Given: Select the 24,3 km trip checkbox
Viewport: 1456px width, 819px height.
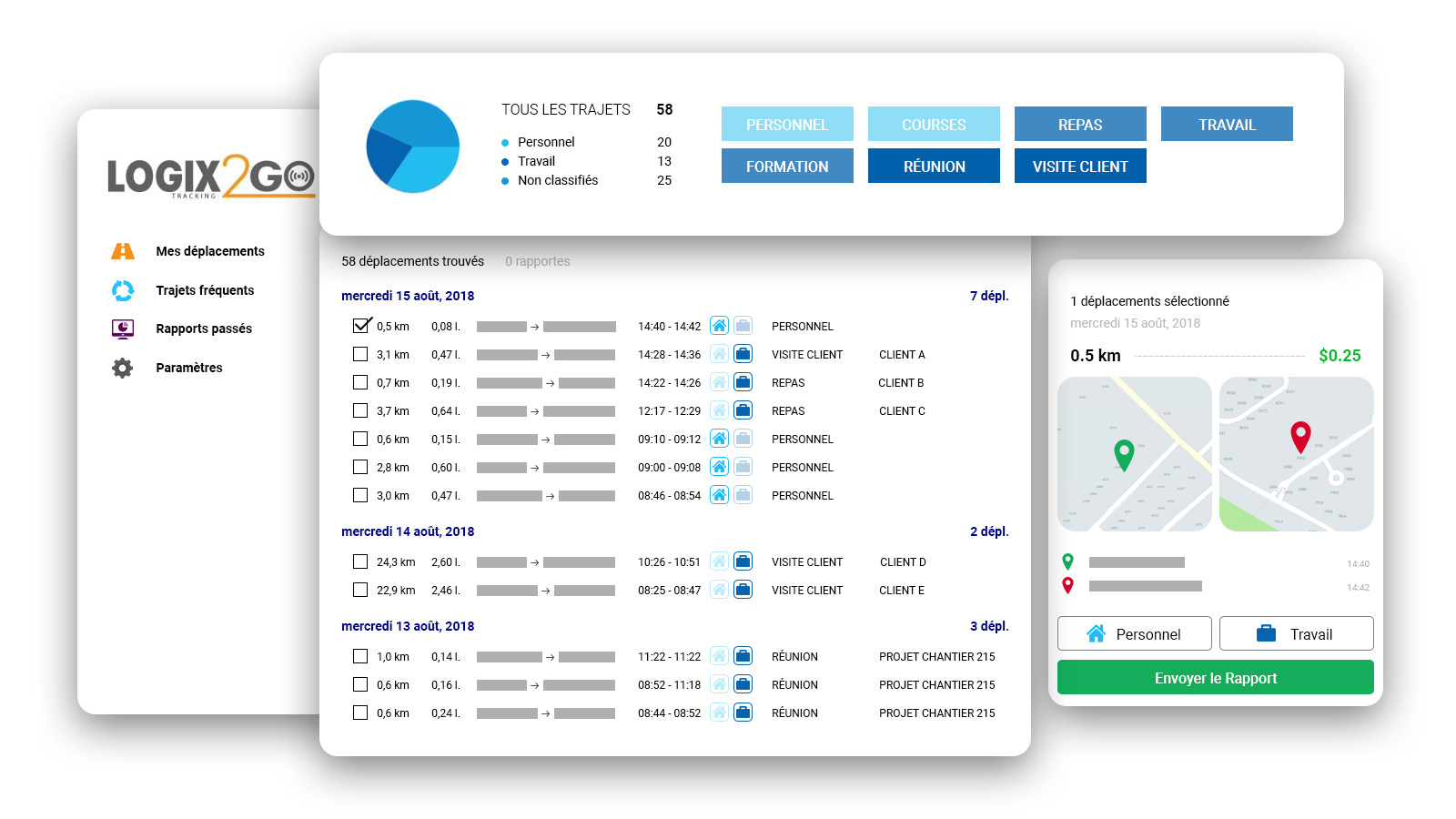Looking at the screenshot, I should pos(360,561).
